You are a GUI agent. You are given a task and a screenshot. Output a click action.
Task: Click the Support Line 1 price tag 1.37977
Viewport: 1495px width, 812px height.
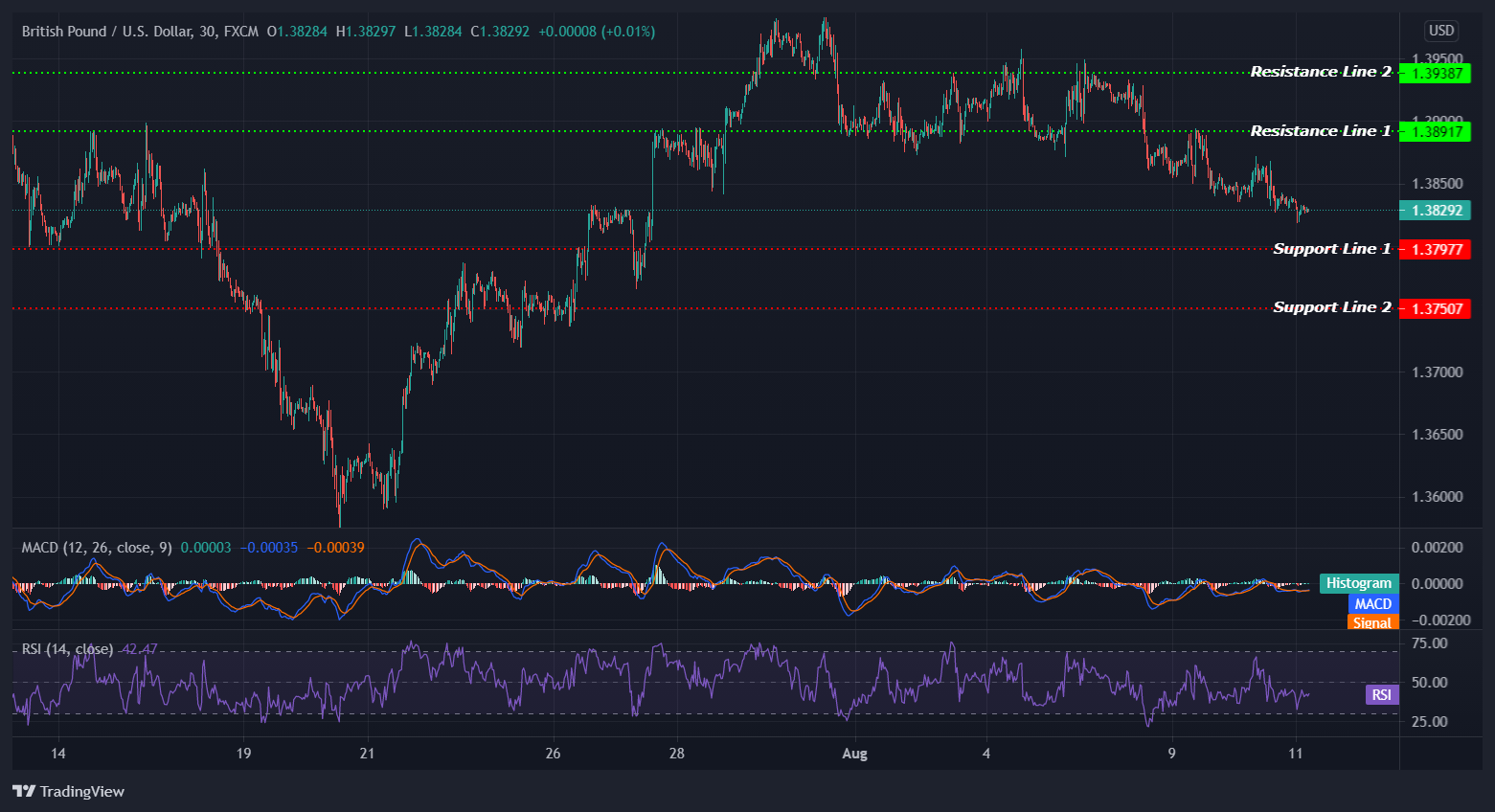pos(1436,249)
